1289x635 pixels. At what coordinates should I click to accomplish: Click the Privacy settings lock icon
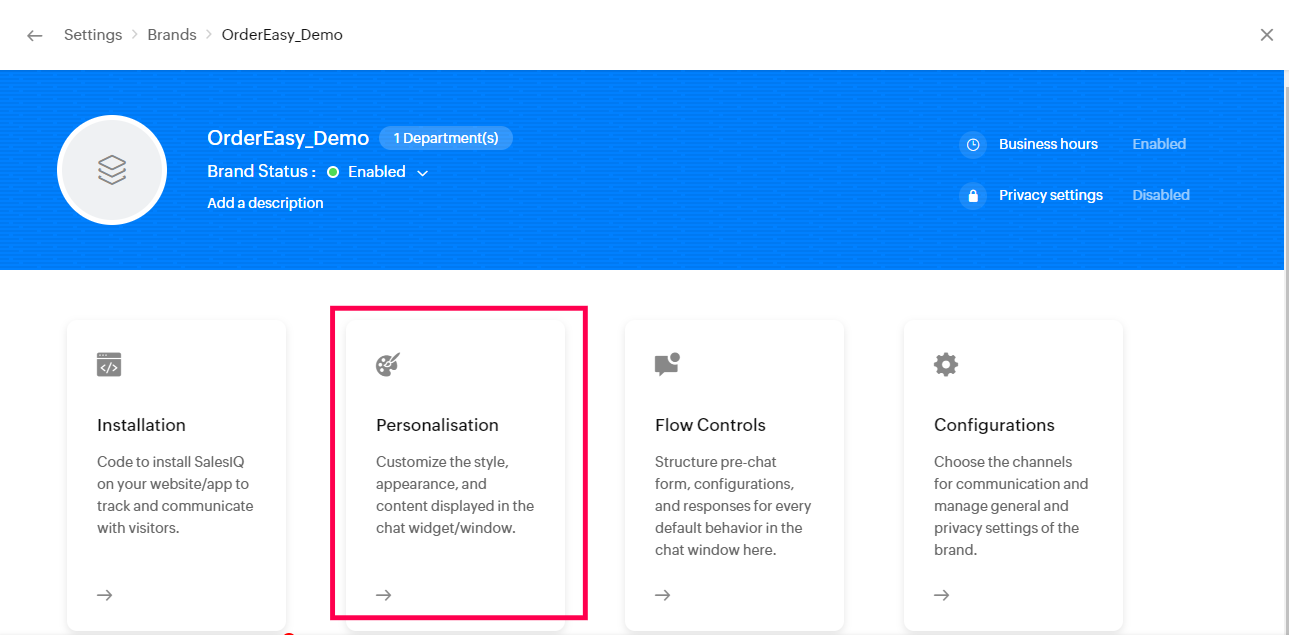pos(973,195)
